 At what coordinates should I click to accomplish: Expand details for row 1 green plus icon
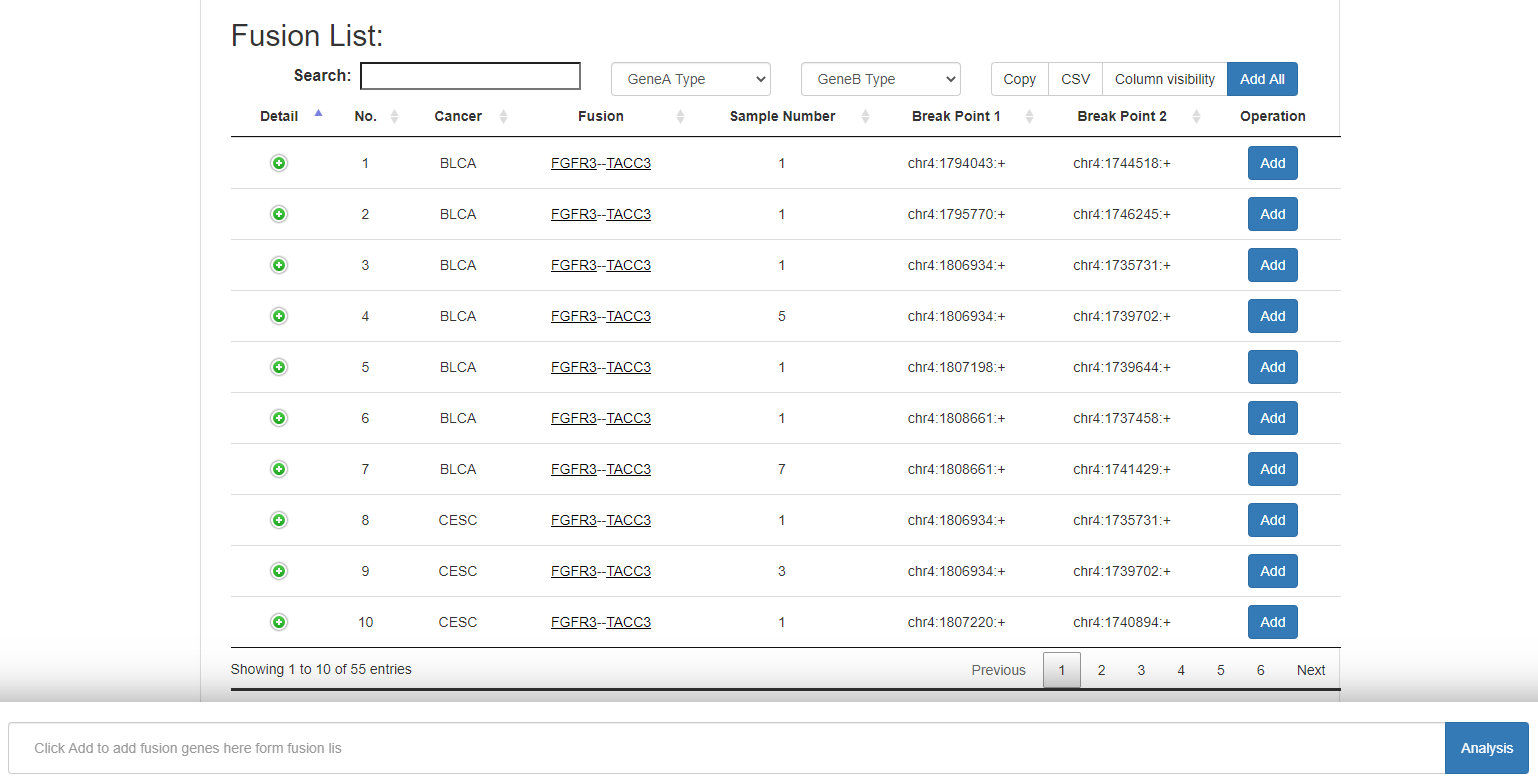click(279, 163)
